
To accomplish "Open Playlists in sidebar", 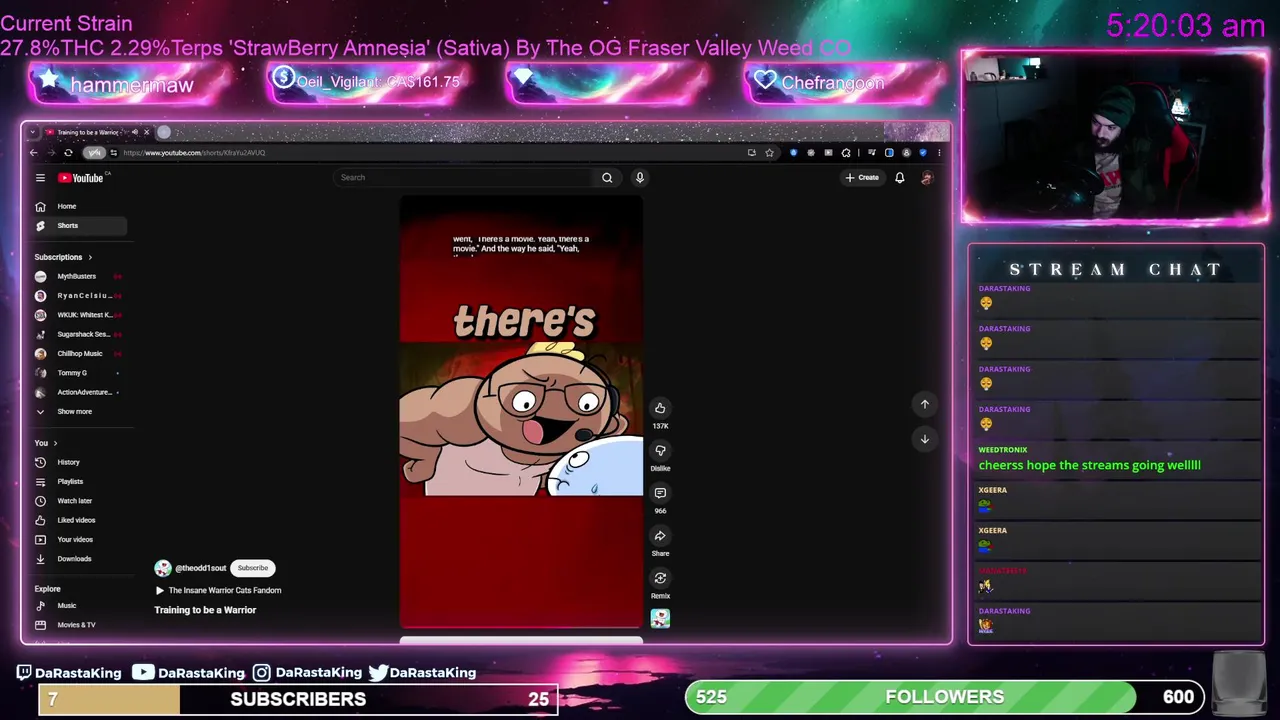I will click(78, 482).
